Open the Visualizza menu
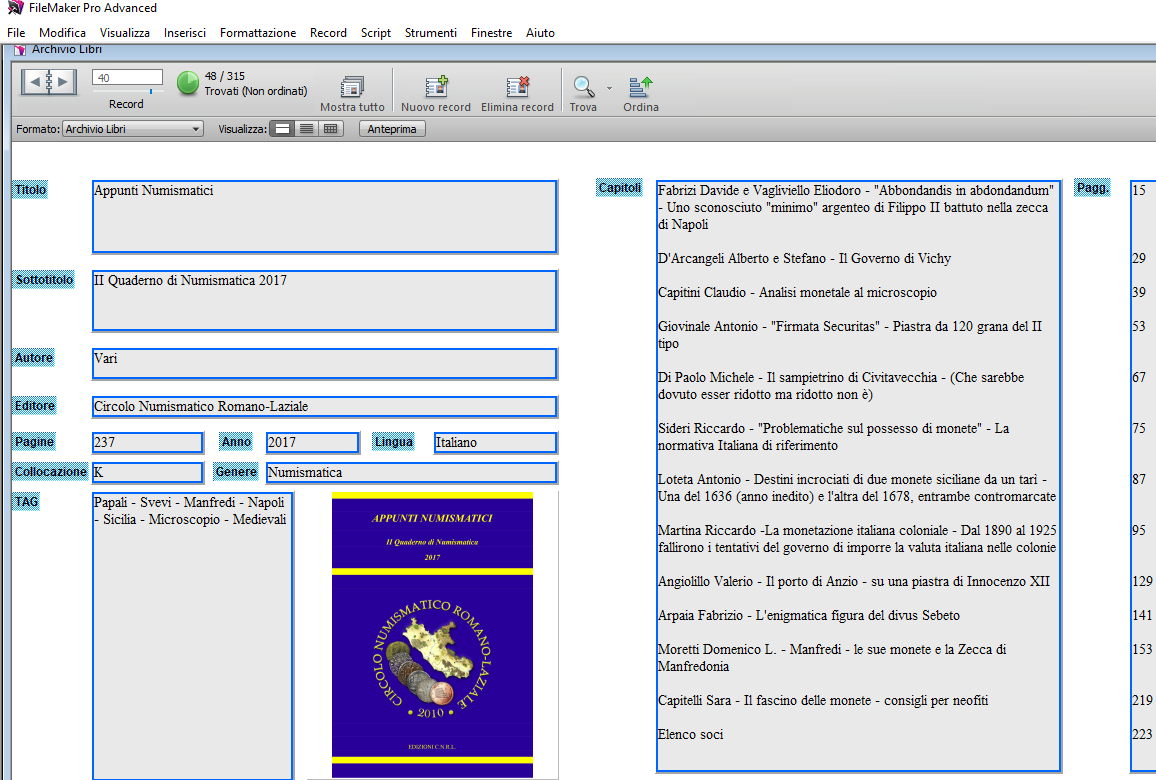 125,32
